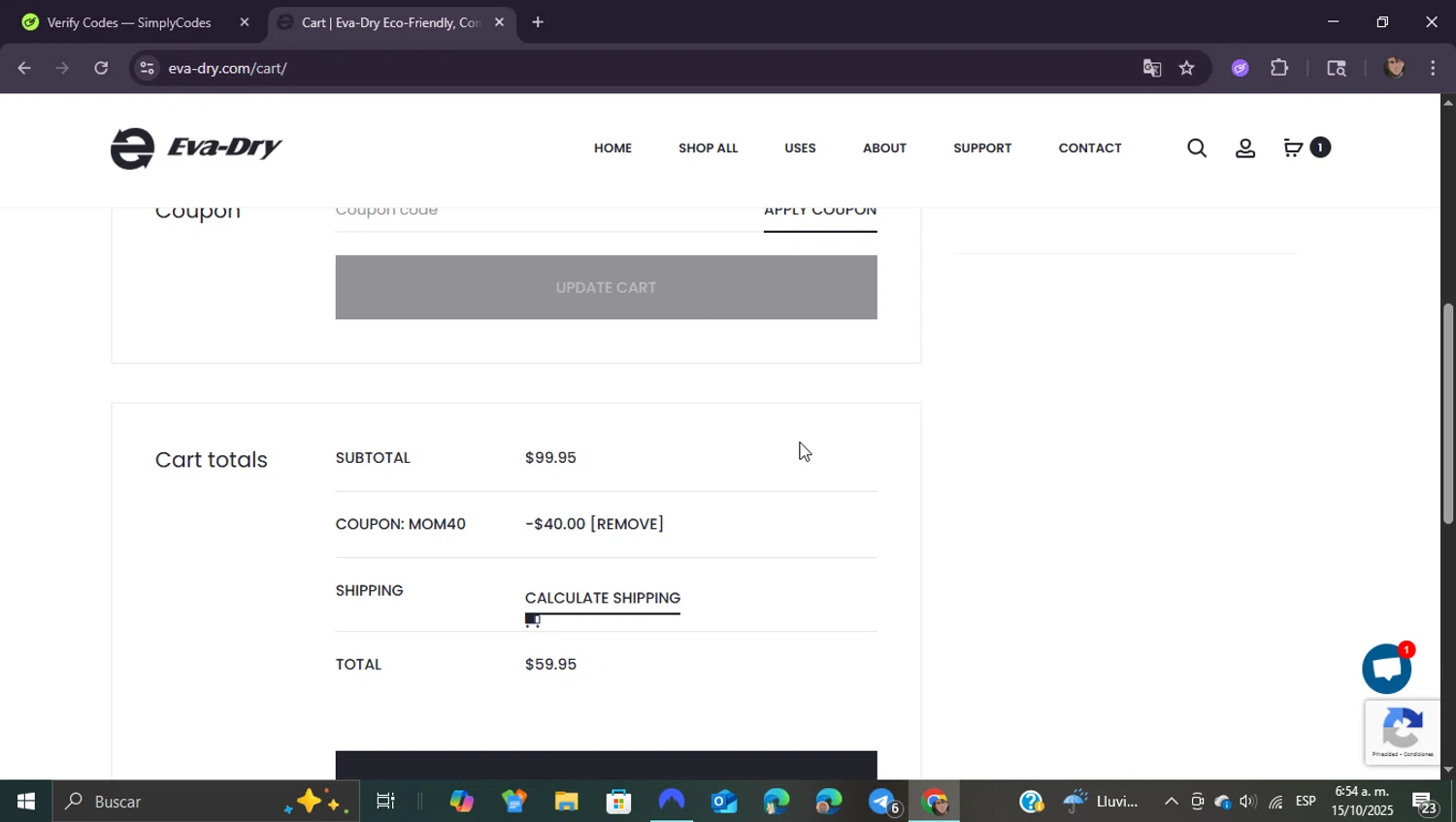The height and width of the screenshot is (822, 1456).
Task: Open the ABOUT menu item
Action: coord(884,148)
